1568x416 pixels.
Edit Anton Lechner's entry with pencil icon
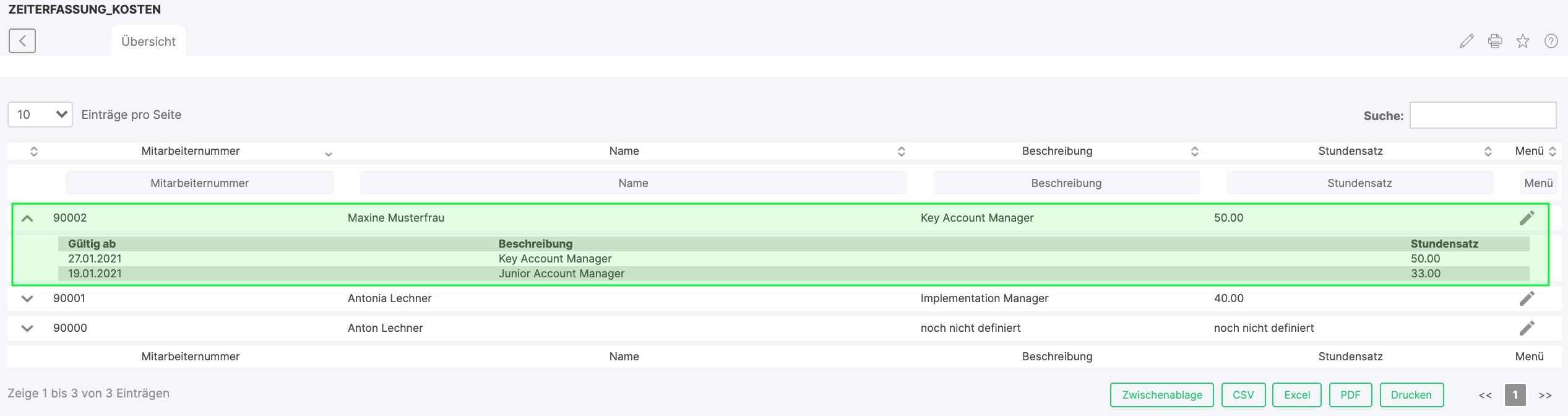1527,328
